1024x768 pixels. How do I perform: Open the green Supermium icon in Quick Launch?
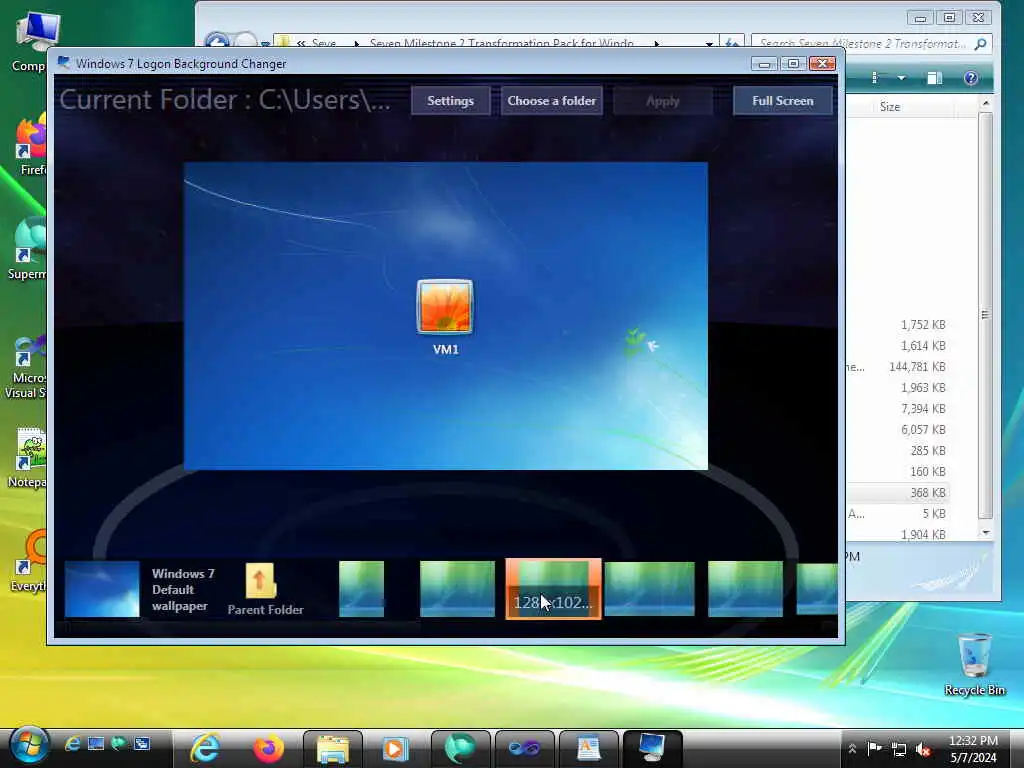click(x=119, y=744)
